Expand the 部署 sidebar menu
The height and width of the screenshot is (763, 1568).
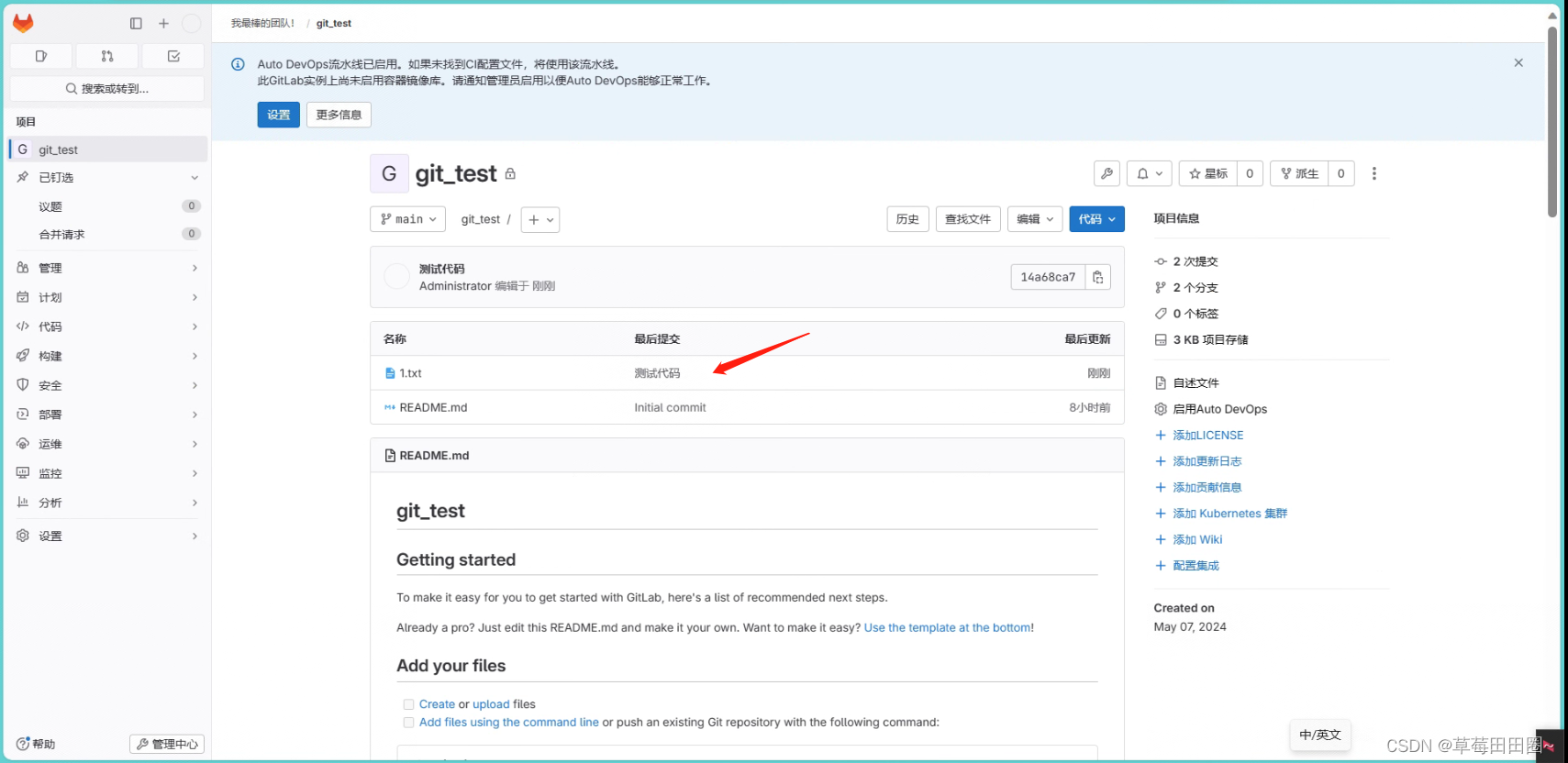pos(107,415)
